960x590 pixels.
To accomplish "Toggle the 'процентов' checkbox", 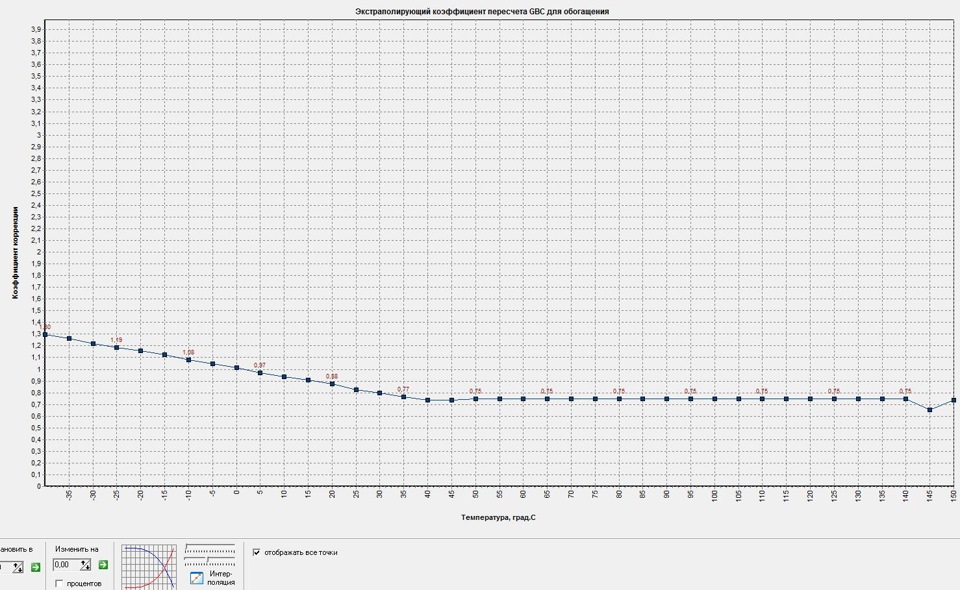I will pyautogui.click(x=59, y=583).
